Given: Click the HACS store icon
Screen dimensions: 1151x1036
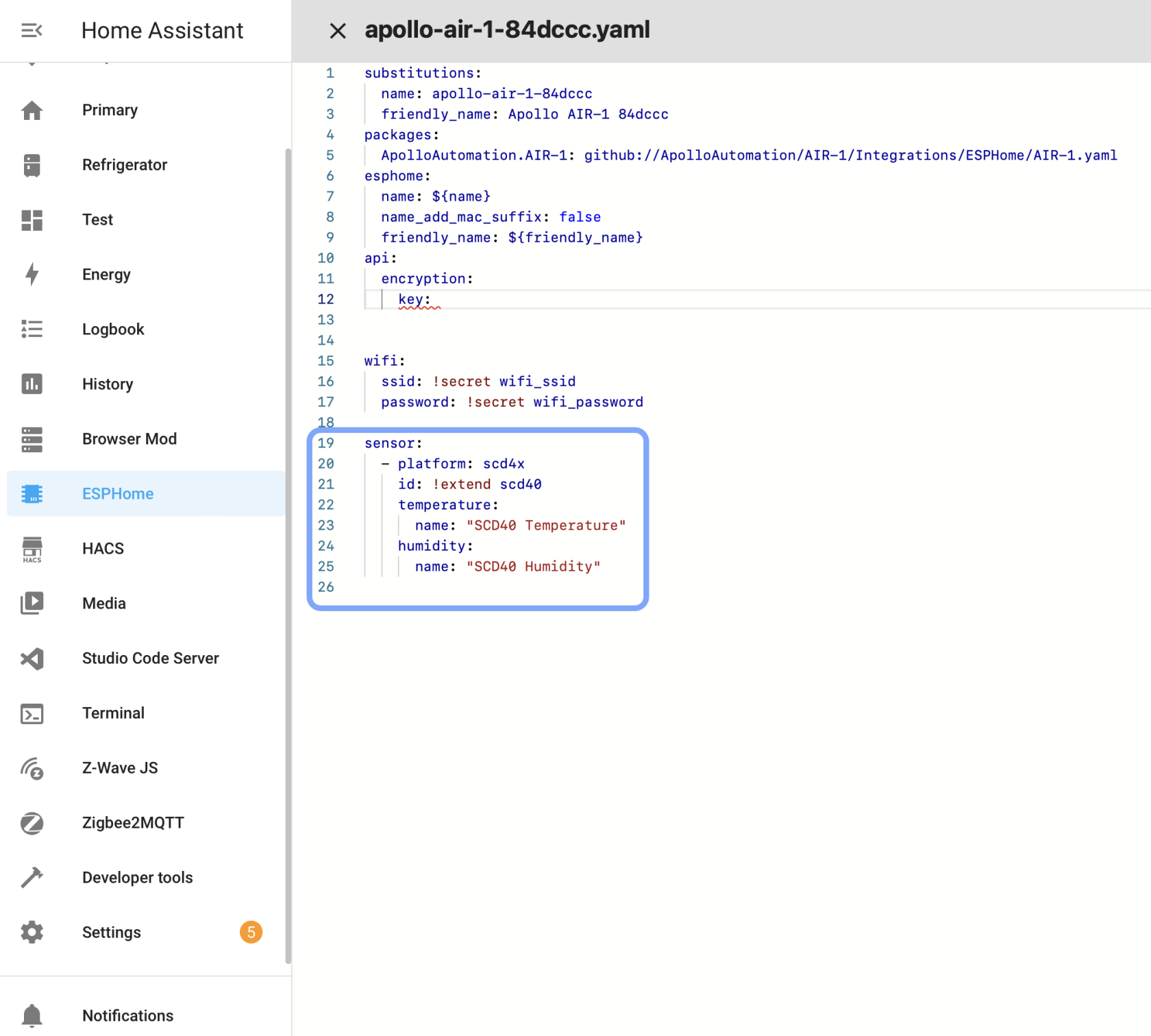Looking at the screenshot, I should point(32,549).
